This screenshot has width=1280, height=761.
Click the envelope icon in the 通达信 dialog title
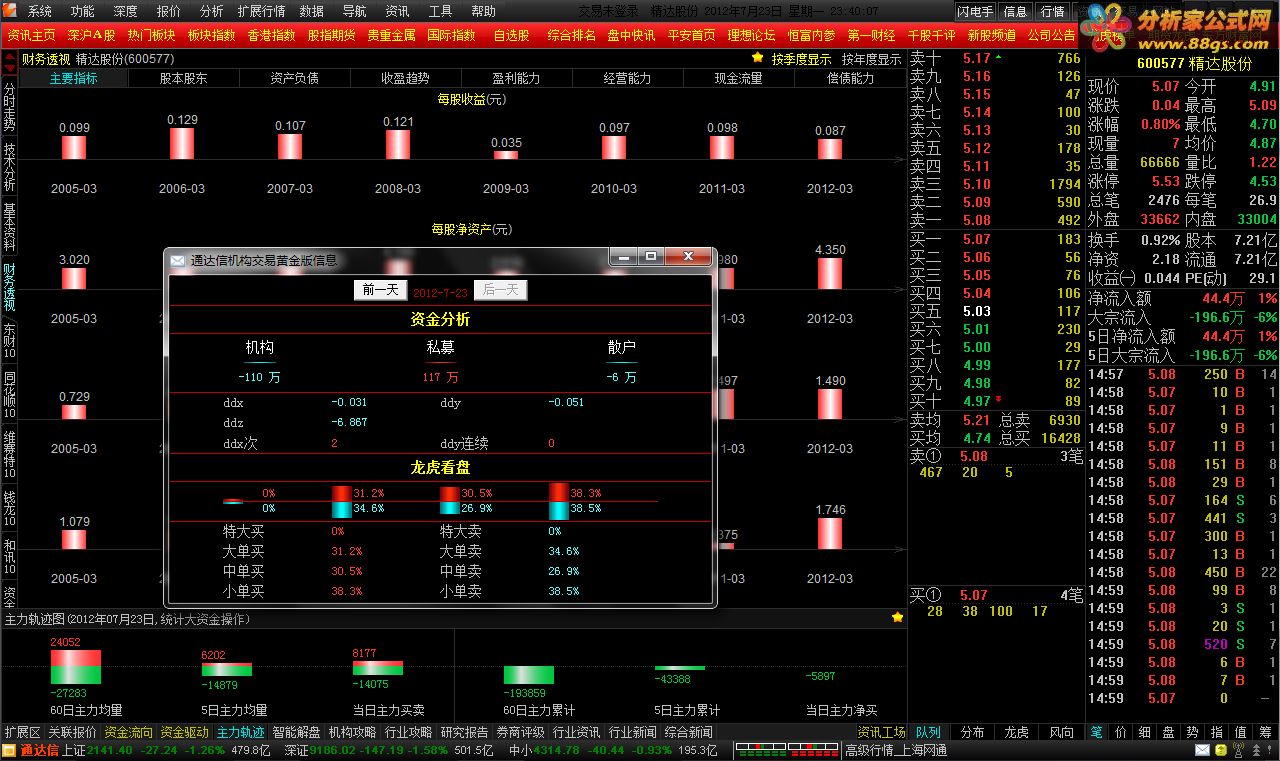(178, 260)
